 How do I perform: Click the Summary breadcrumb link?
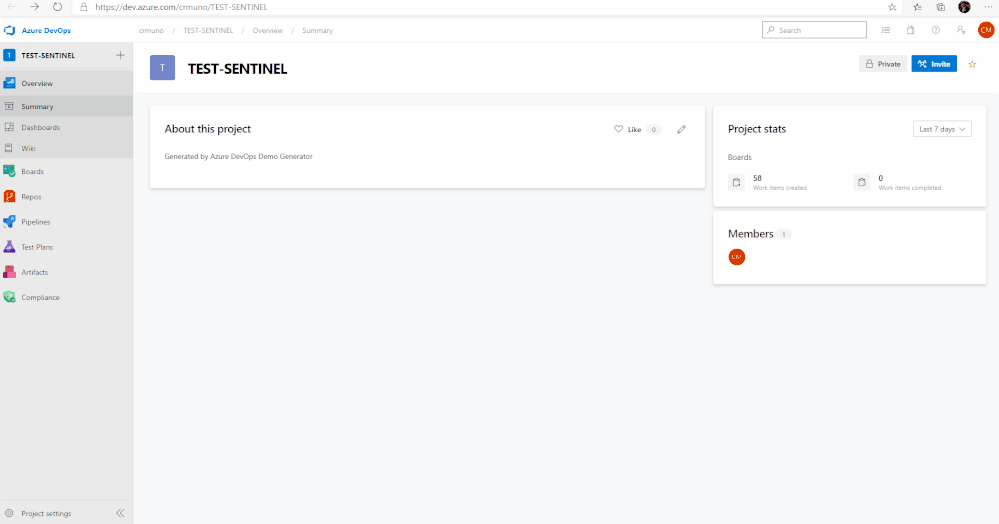coord(317,31)
